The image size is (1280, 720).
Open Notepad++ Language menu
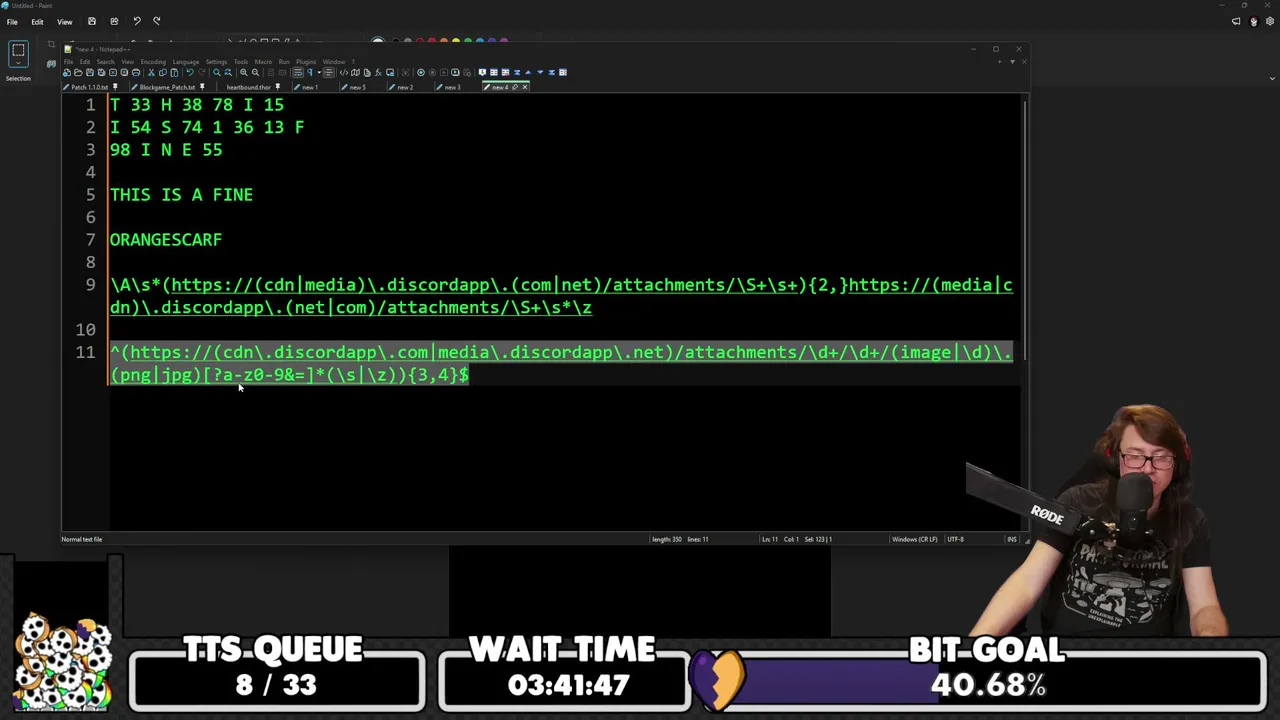185,62
